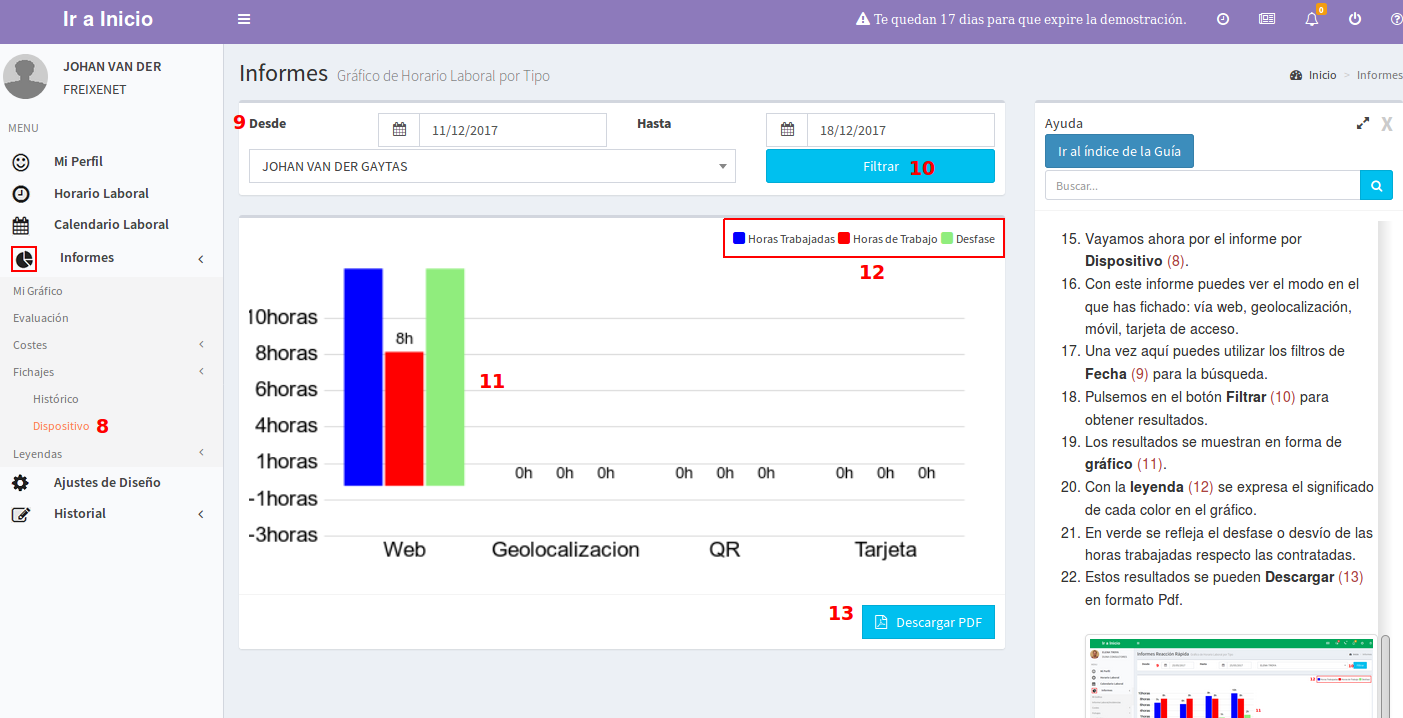Click the QR axis label
This screenshot has width=1403, height=718.
click(725, 550)
